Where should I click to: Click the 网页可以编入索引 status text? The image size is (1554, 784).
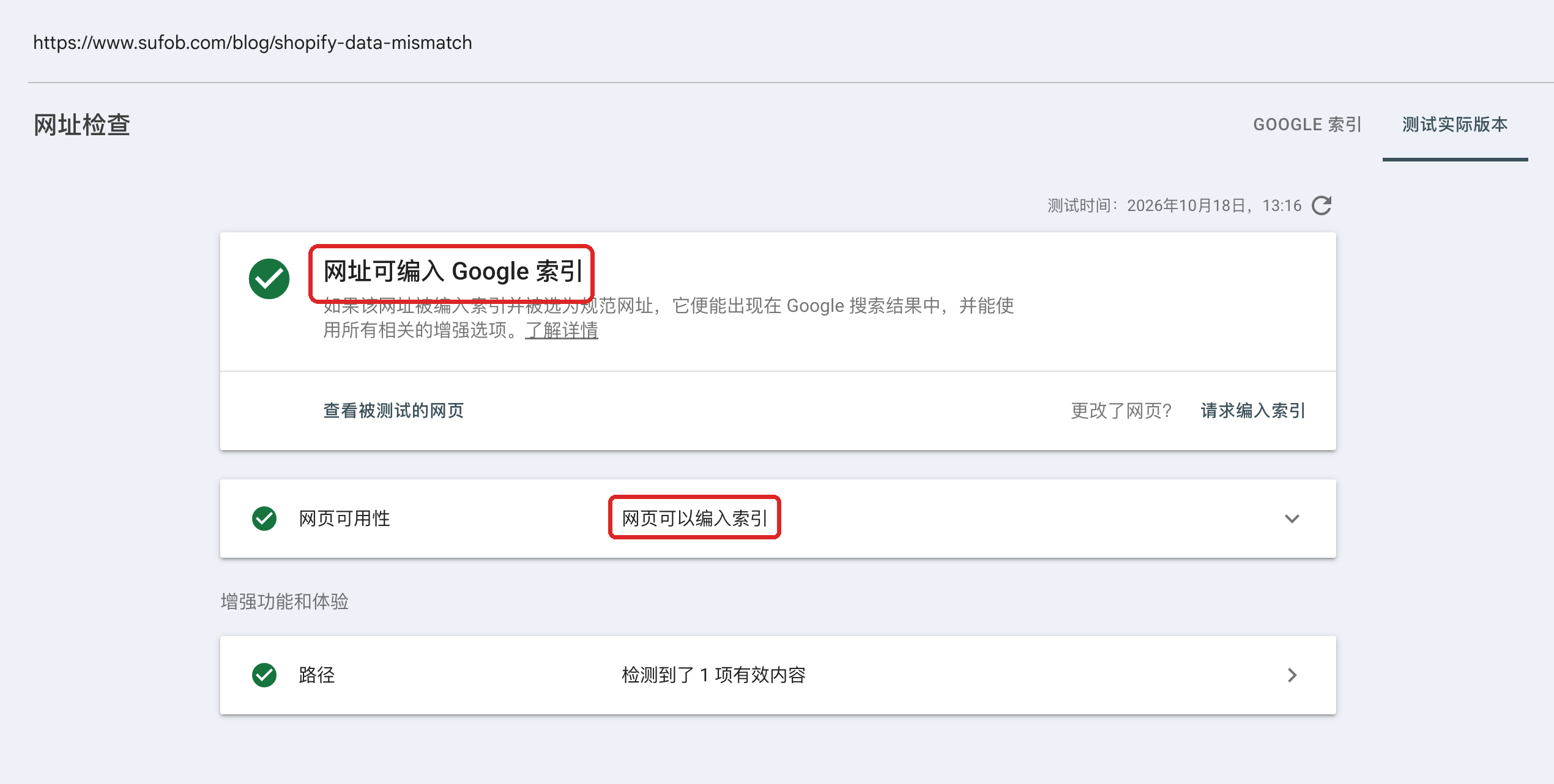click(694, 519)
